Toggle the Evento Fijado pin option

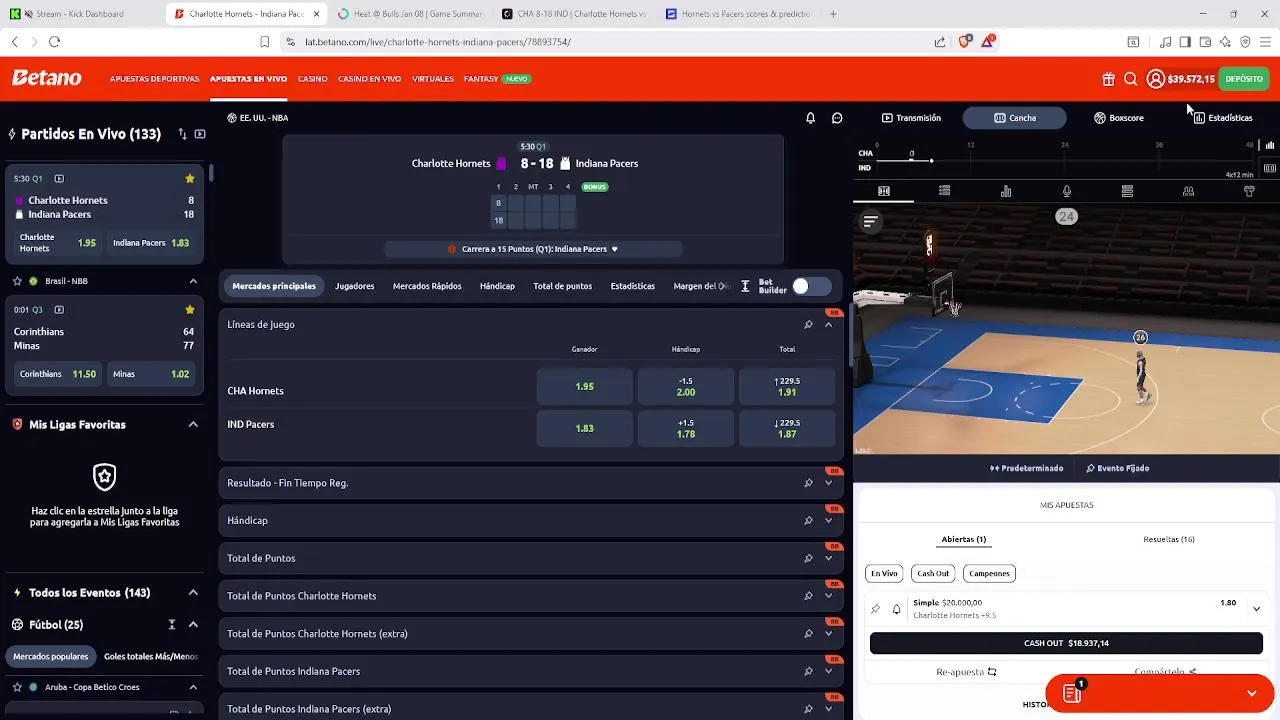pyautogui.click(x=1117, y=468)
